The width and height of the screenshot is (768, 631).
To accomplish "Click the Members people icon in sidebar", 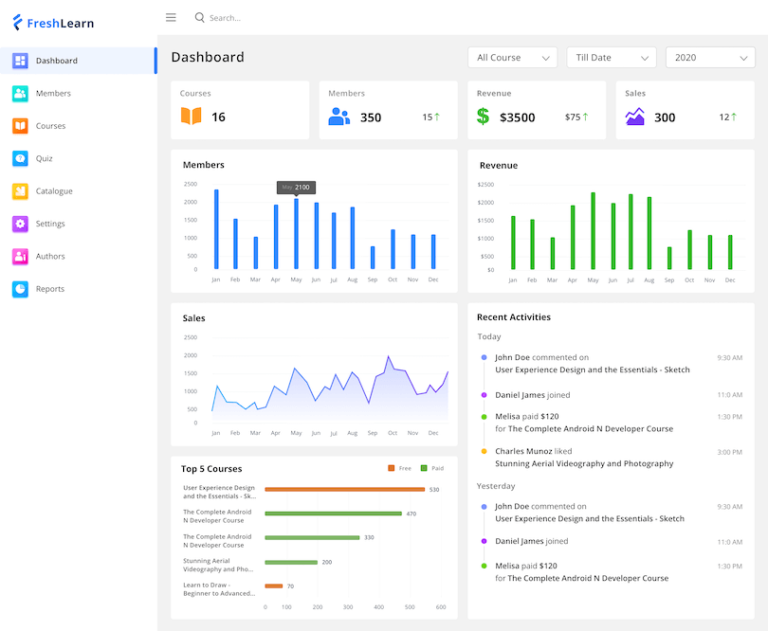I will click(20, 93).
